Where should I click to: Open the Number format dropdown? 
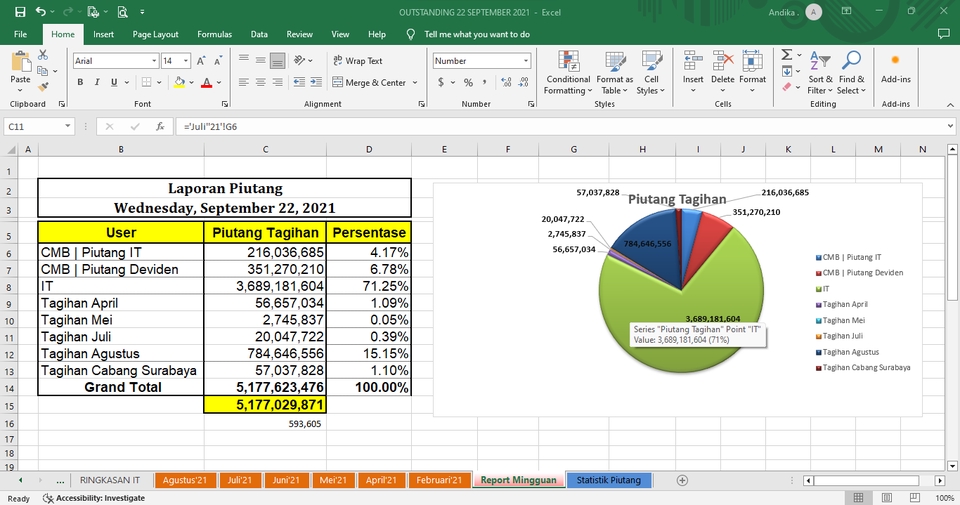click(x=525, y=61)
